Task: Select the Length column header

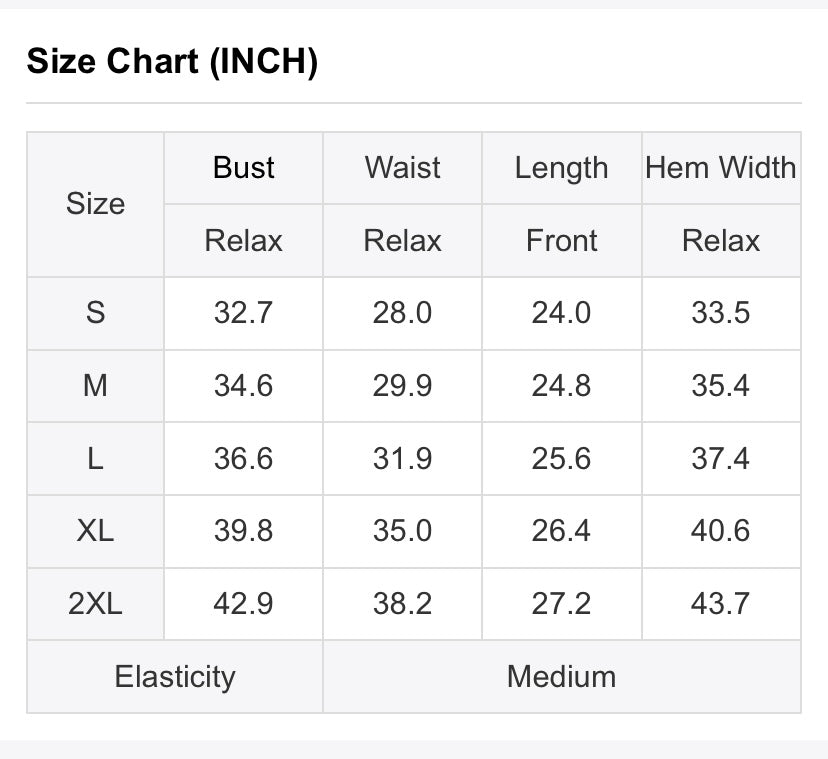Action: [x=561, y=168]
